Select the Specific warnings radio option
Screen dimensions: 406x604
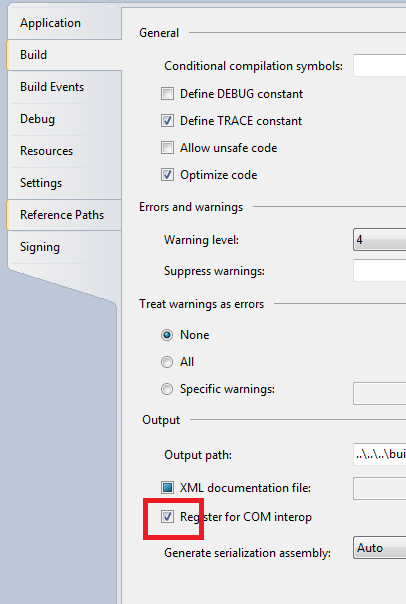click(167, 389)
